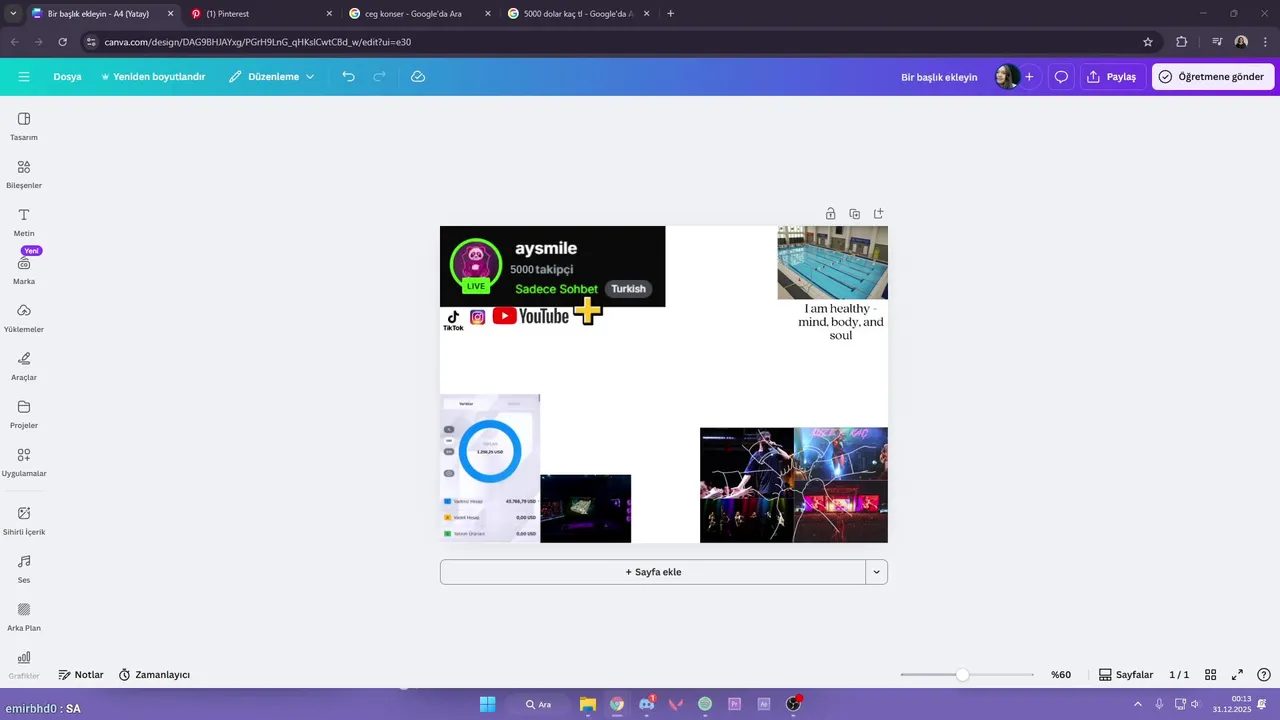This screenshot has width=1280, height=720.
Task: Select the swimming pool photo on canvas
Action: (x=832, y=262)
